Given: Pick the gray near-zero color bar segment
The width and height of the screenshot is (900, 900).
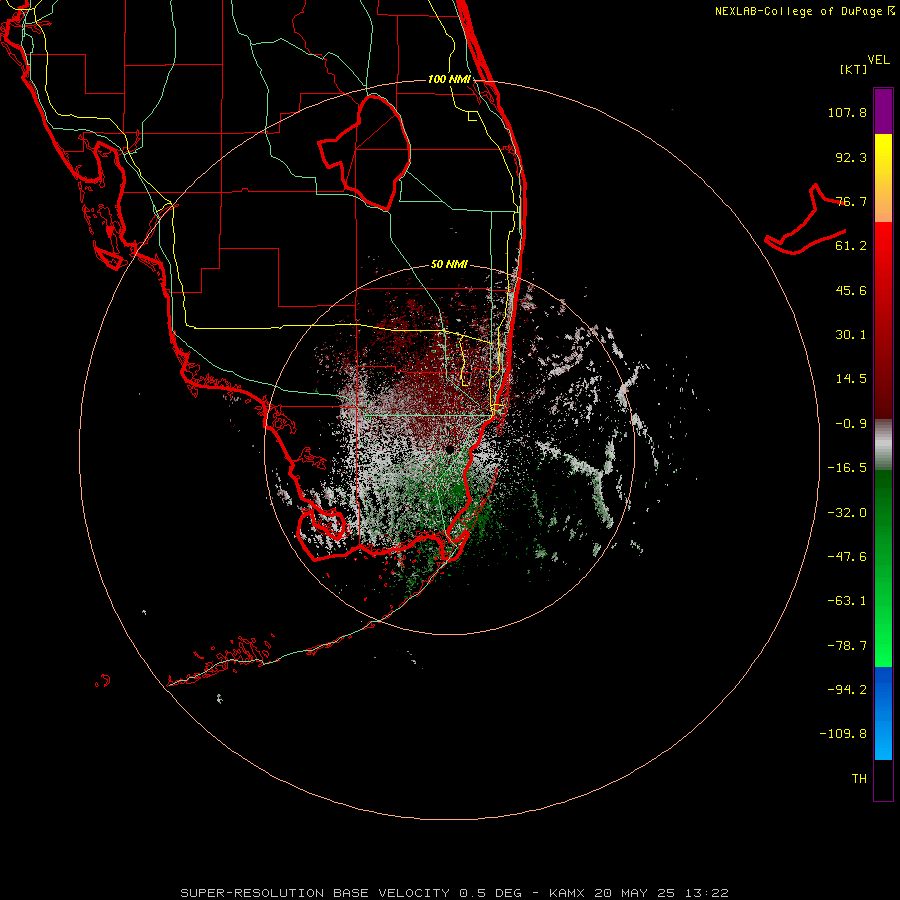Looking at the screenshot, I should point(883,445).
